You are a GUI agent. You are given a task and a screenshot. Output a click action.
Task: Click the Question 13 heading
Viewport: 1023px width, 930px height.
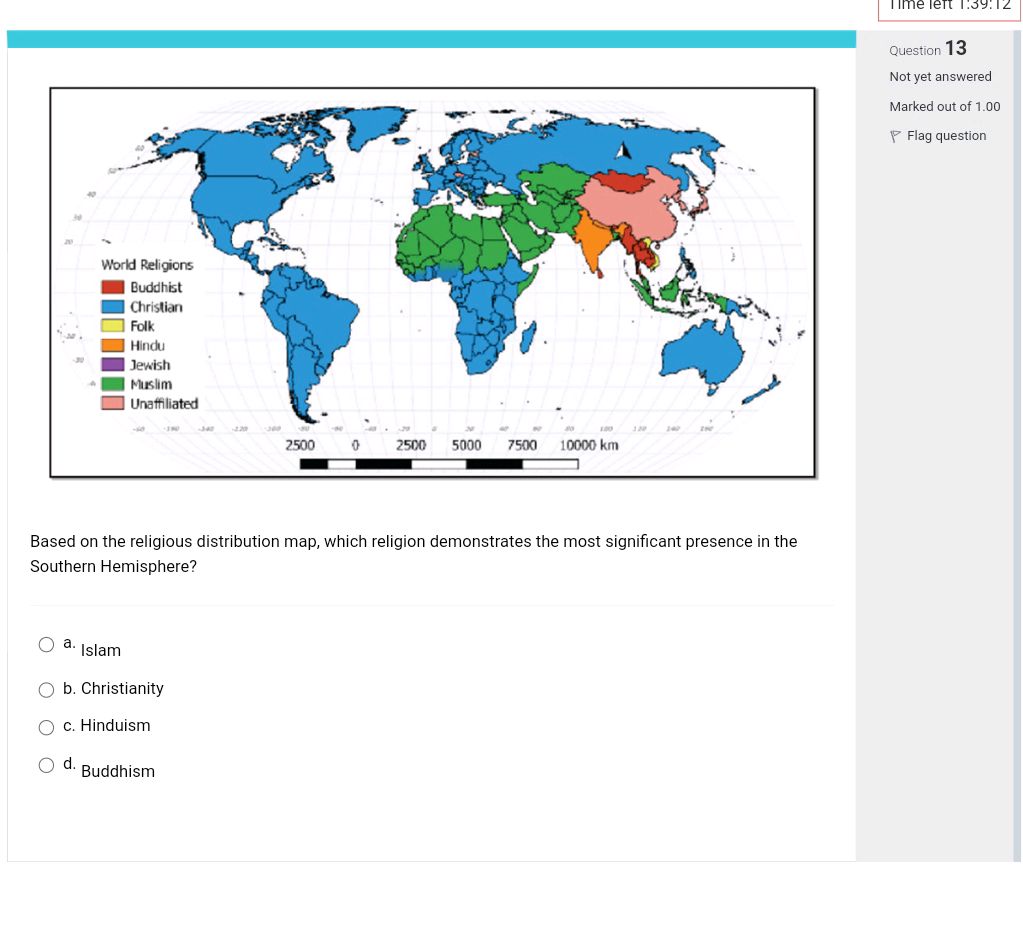tap(929, 48)
